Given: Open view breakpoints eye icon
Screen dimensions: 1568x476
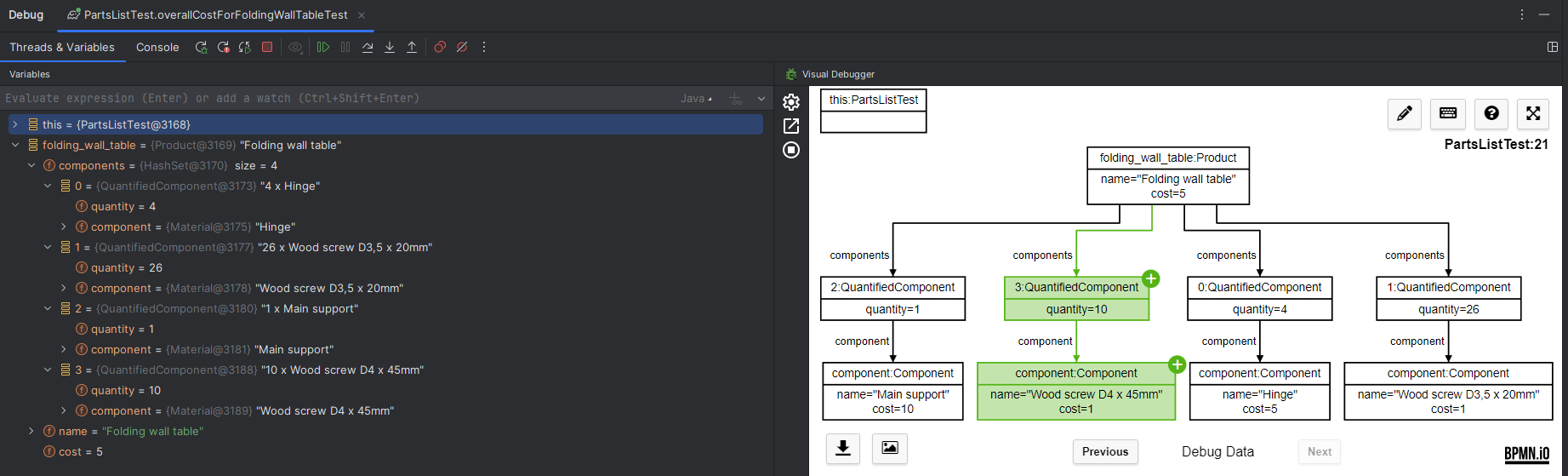Looking at the screenshot, I should pos(295,48).
